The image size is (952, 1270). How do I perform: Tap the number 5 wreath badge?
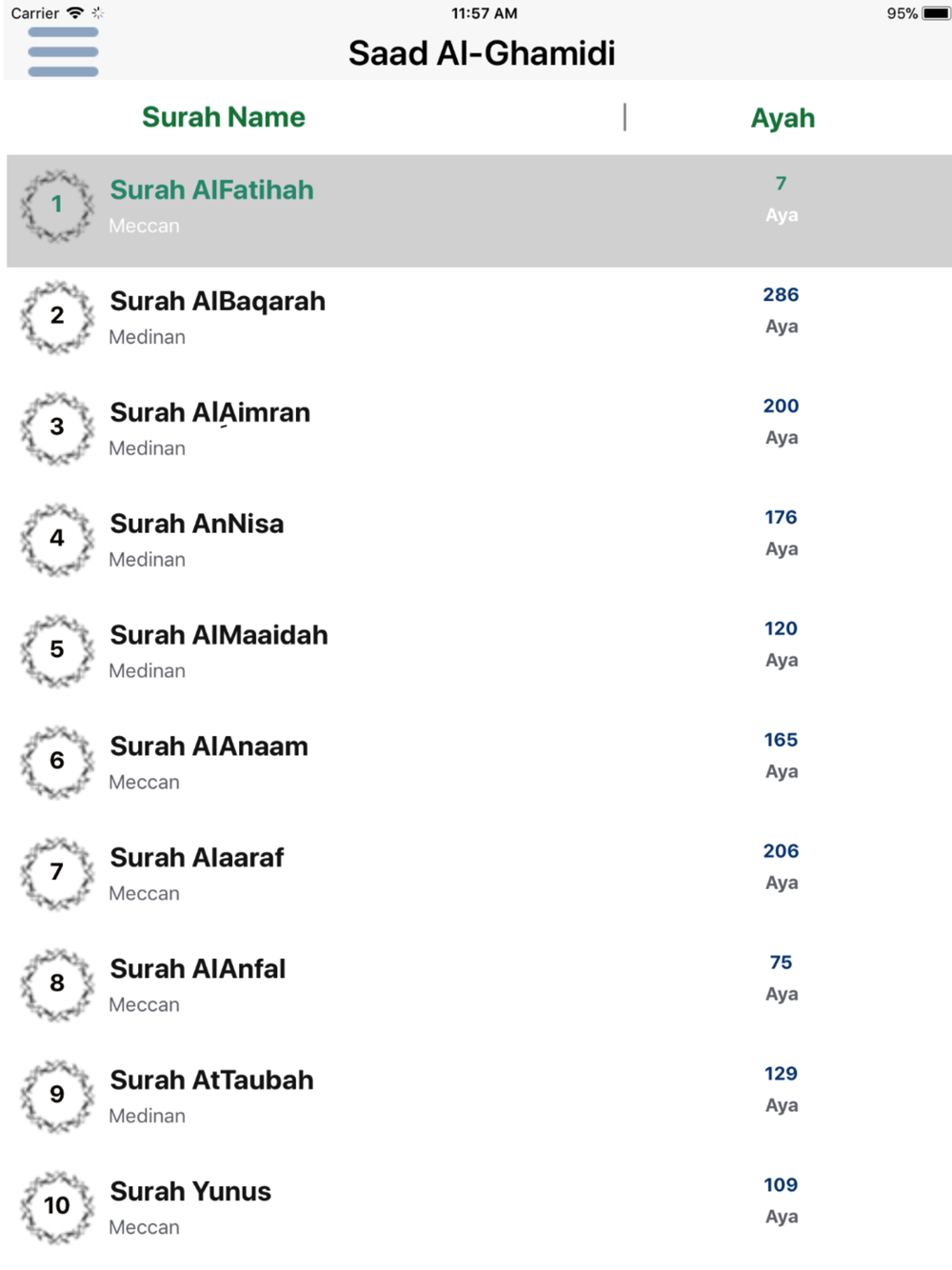(x=57, y=650)
